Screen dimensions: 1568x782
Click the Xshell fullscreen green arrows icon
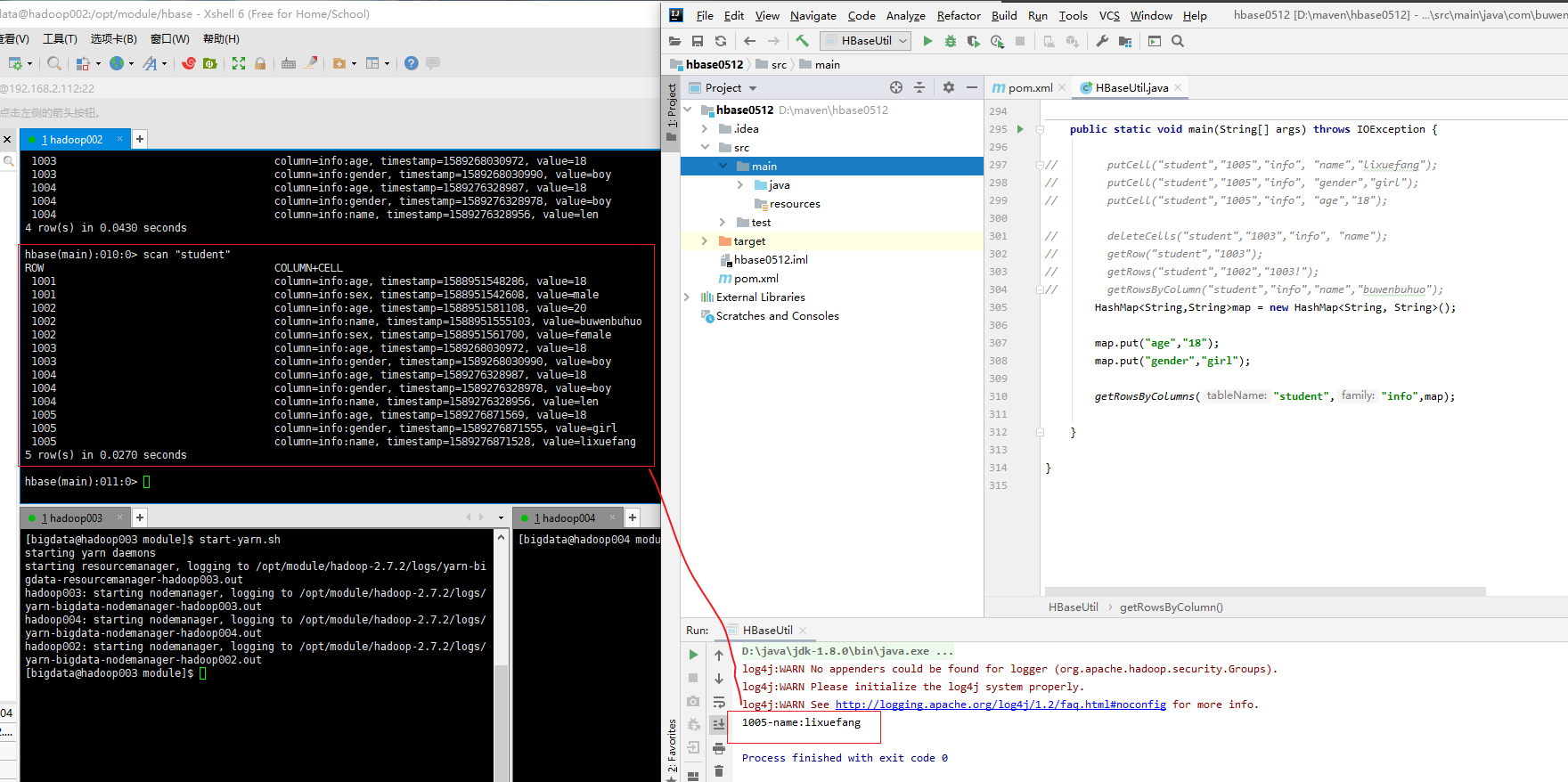pyautogui.click(x=239, y=63)
